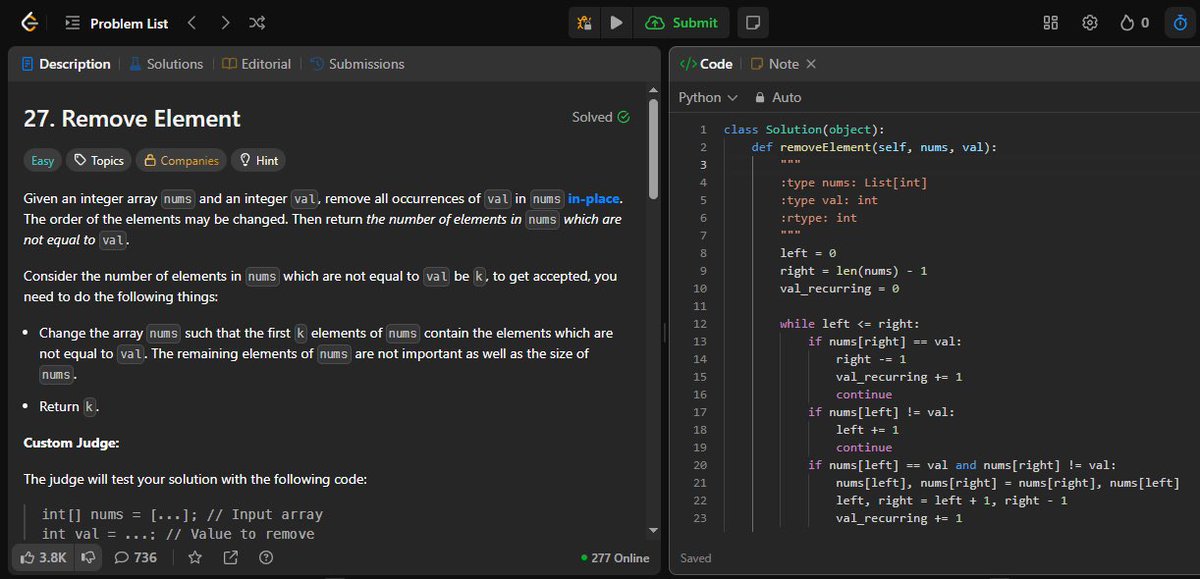1200x579 pixels.
Task: Place cursor on code line 1 class Solution
Action: (x=804, y=129)
